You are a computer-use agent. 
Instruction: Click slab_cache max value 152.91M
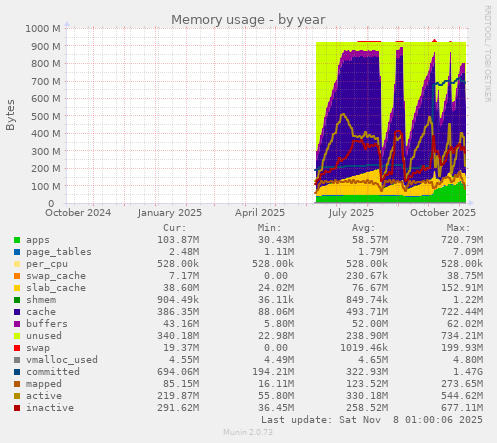pos(462,288)
